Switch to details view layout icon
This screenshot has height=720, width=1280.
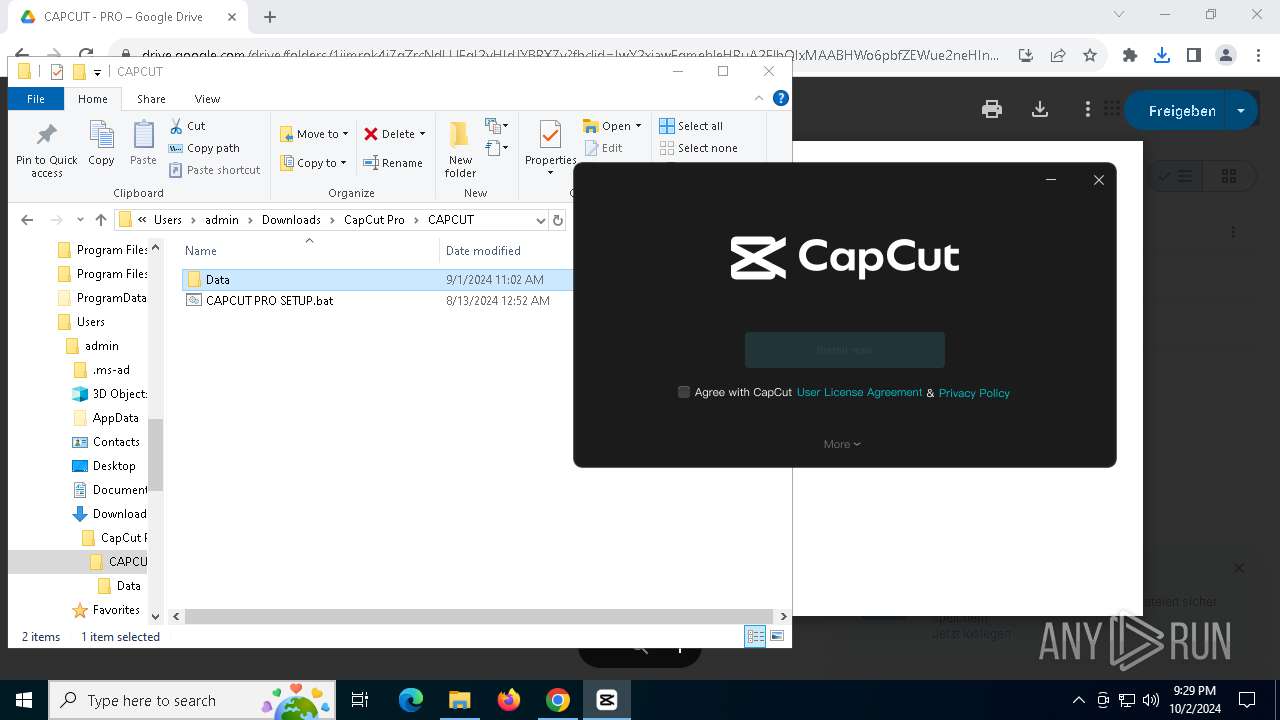click(x=755, y=636)
